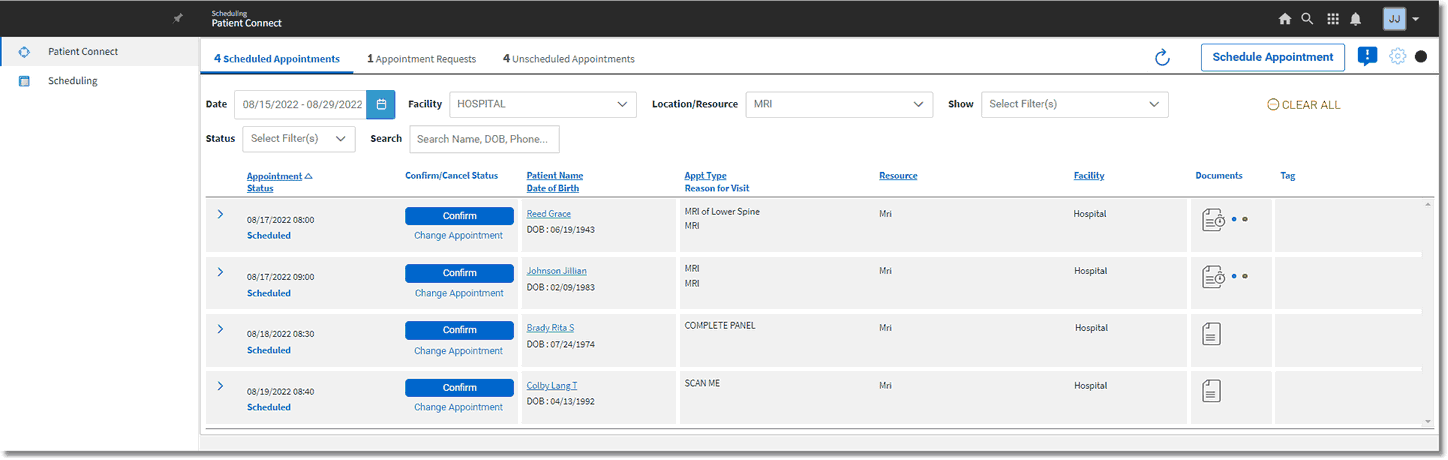Viewport: 1448px width, 460px height.
Task: Open search with the magnifier icon
Action: [1308, 19]
